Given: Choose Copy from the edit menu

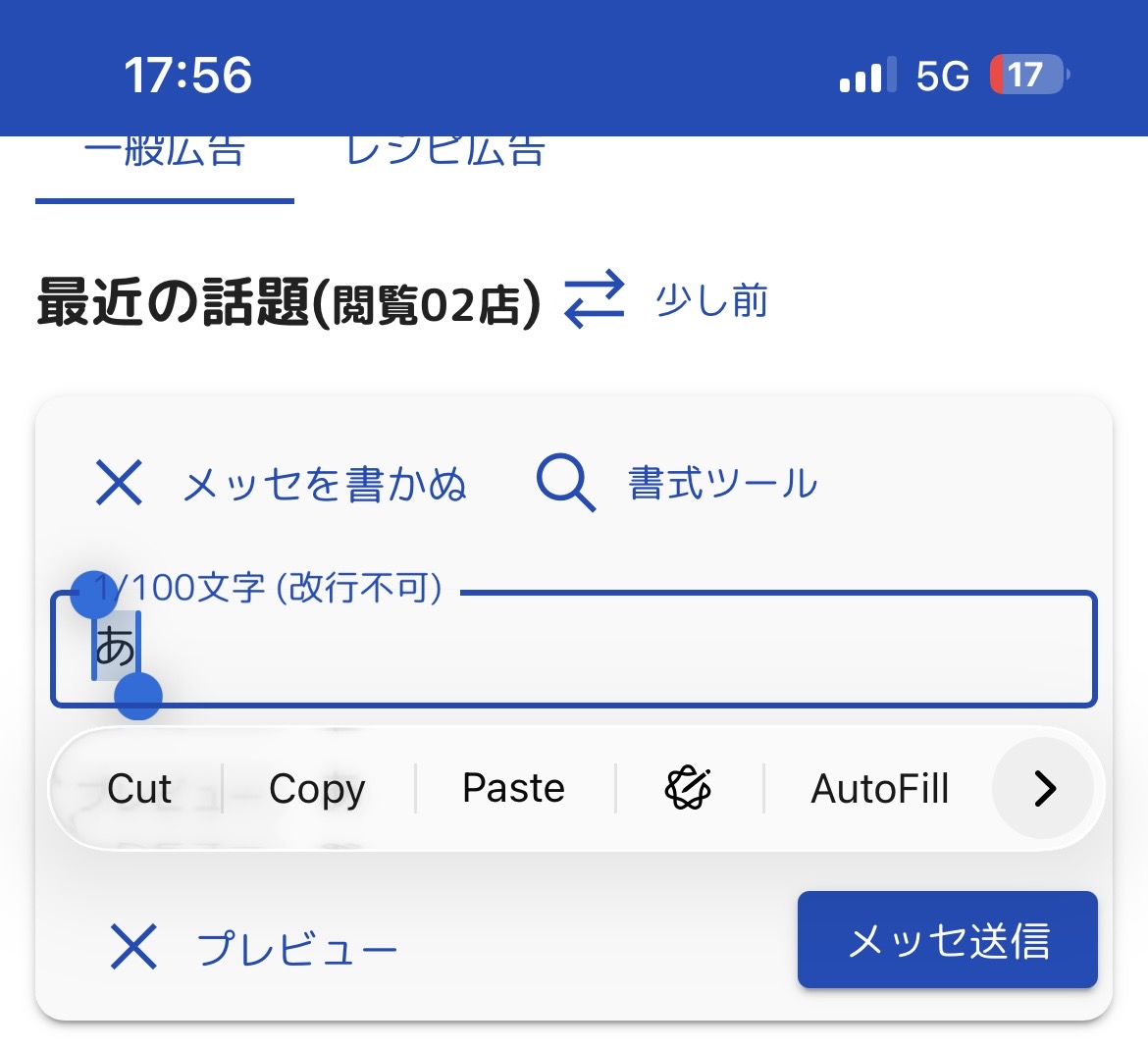Looking at the screenshot, I should click(x=317, y=788).
